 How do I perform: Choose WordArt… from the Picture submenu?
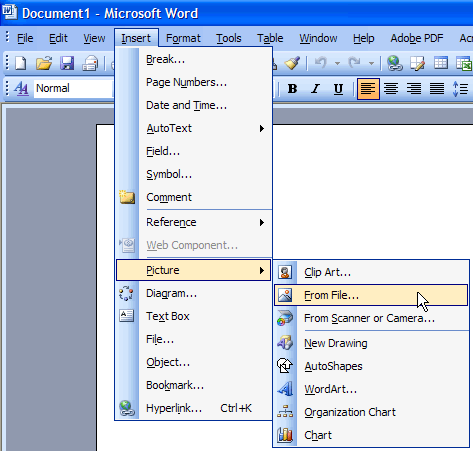(x=371, y=389)
